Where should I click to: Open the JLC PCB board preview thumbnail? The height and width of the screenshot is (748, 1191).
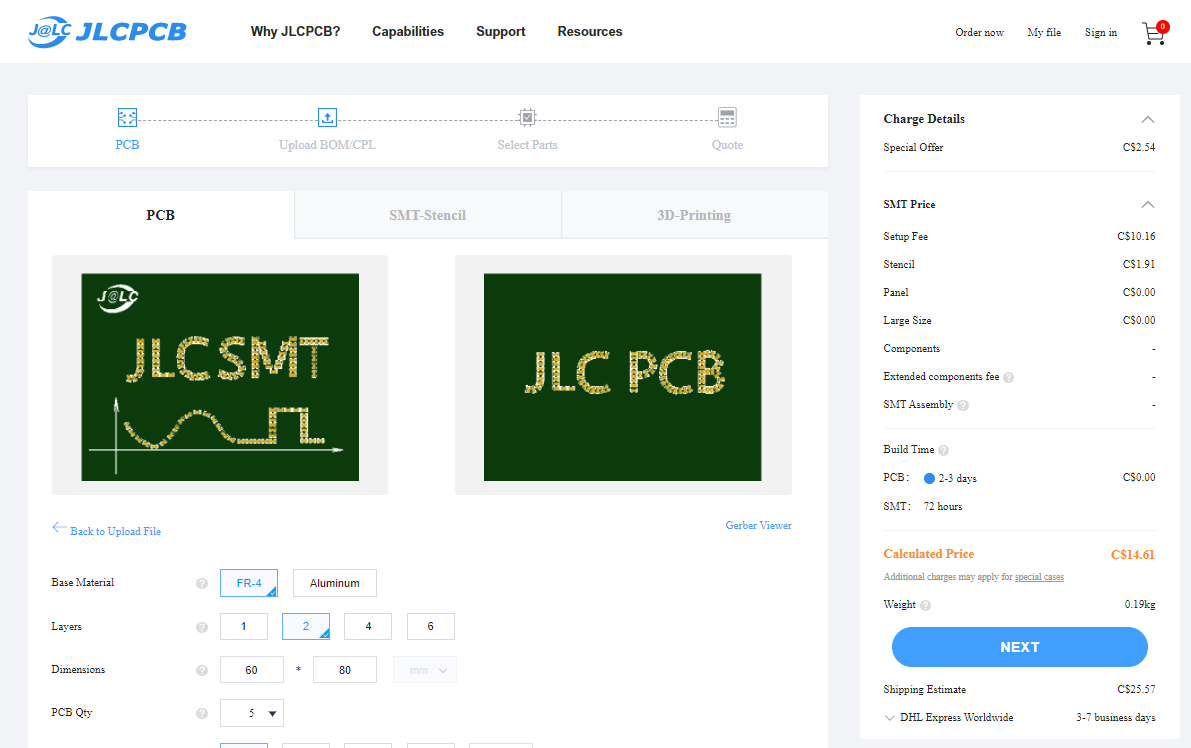tap(623, 377)
